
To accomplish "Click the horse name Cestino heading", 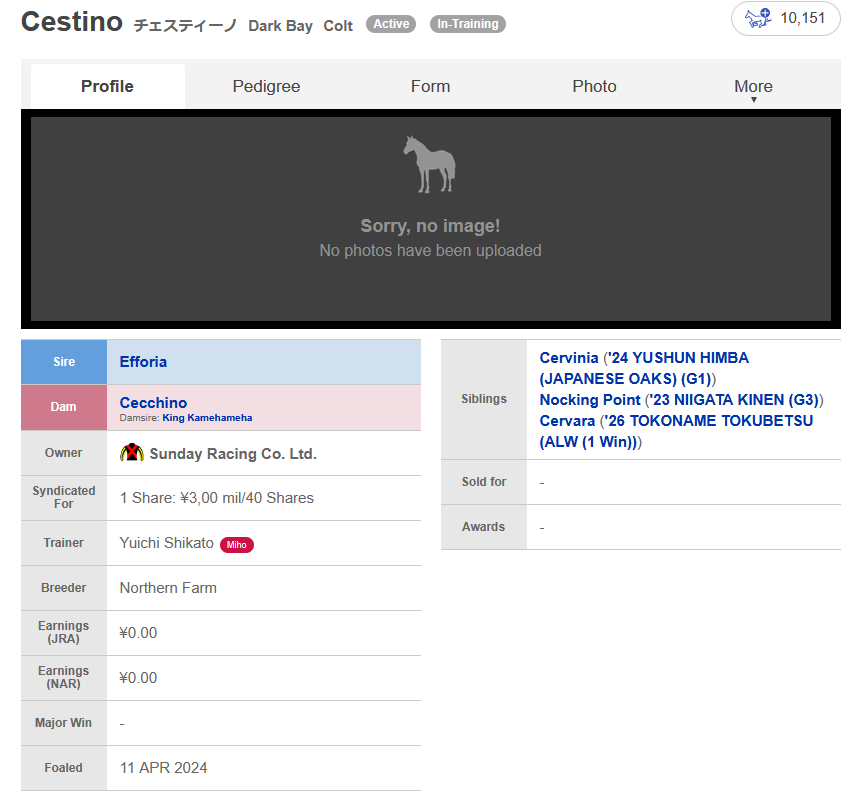I will (72, 22).
